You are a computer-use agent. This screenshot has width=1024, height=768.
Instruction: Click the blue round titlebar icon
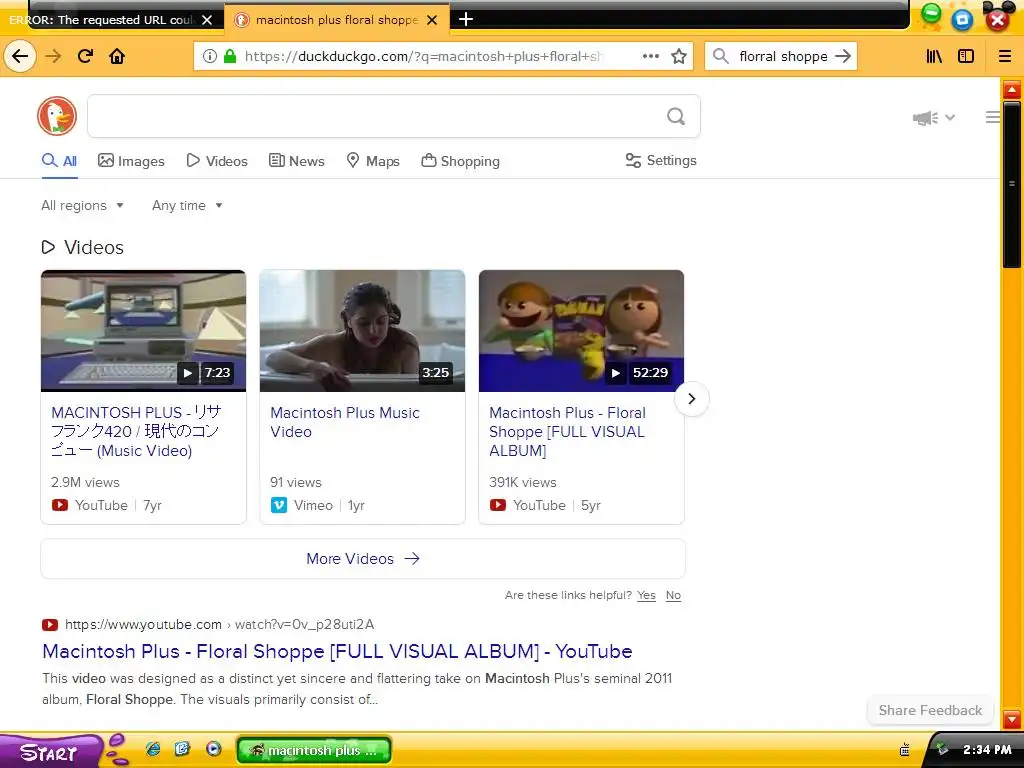(962, 20)
